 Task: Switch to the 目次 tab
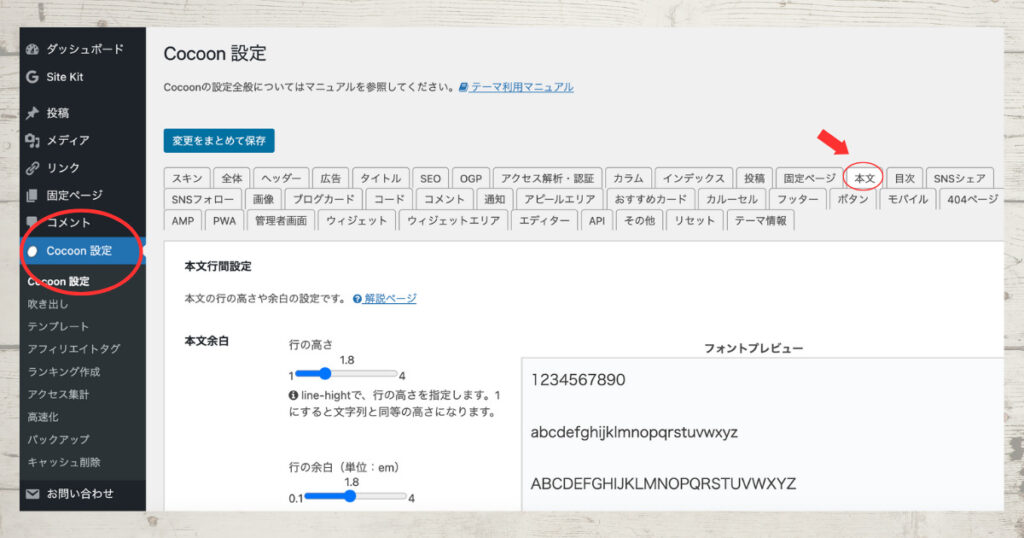[x=904, y=178]
